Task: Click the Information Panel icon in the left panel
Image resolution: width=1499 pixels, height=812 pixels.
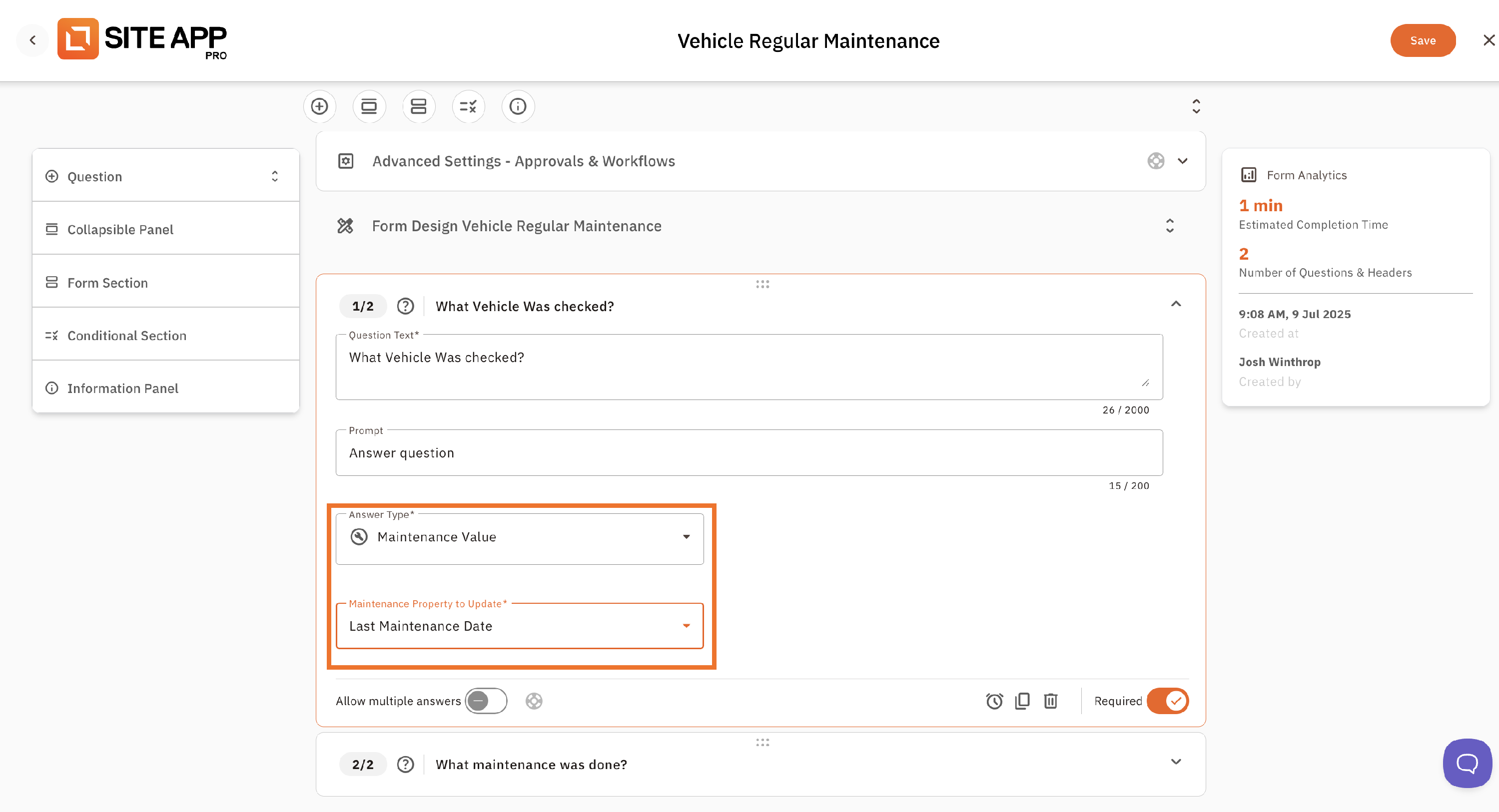Action: pos(52,388)
